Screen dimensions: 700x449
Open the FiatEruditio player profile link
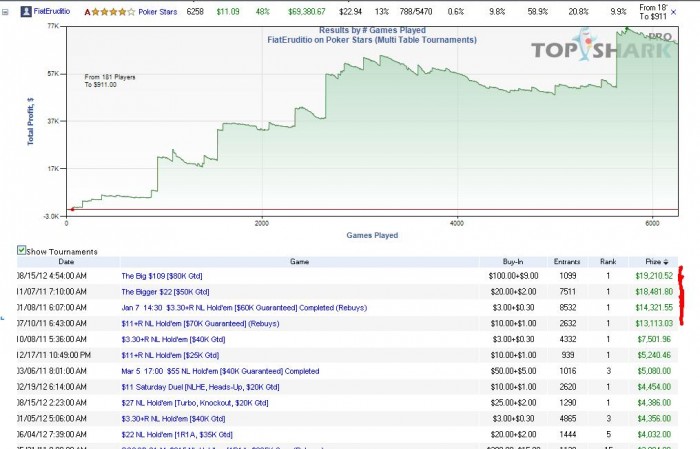coord(52,11)
